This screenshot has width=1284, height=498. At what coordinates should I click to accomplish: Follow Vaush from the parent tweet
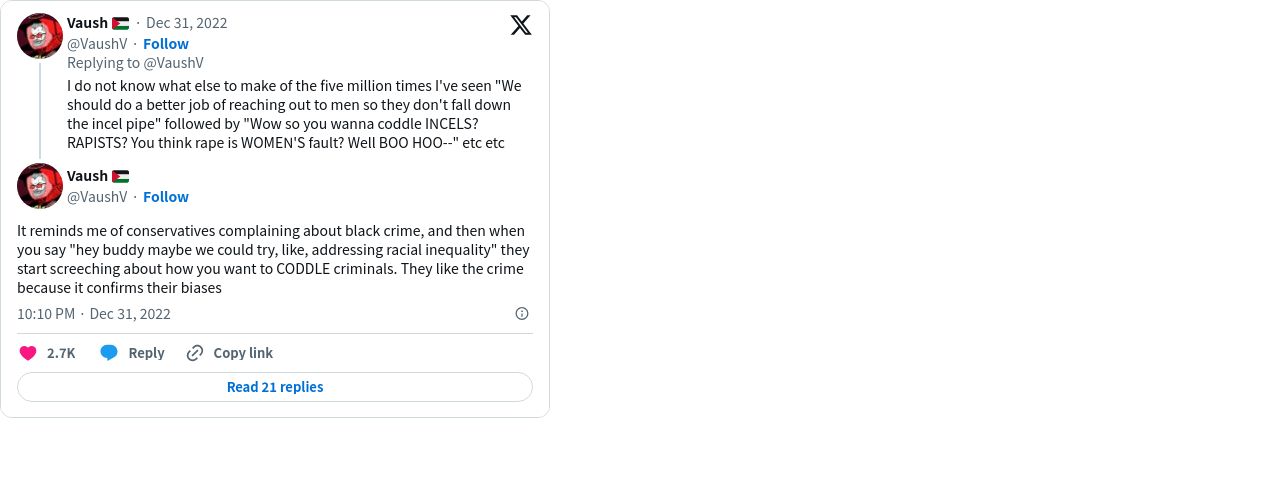click(166, 44)
